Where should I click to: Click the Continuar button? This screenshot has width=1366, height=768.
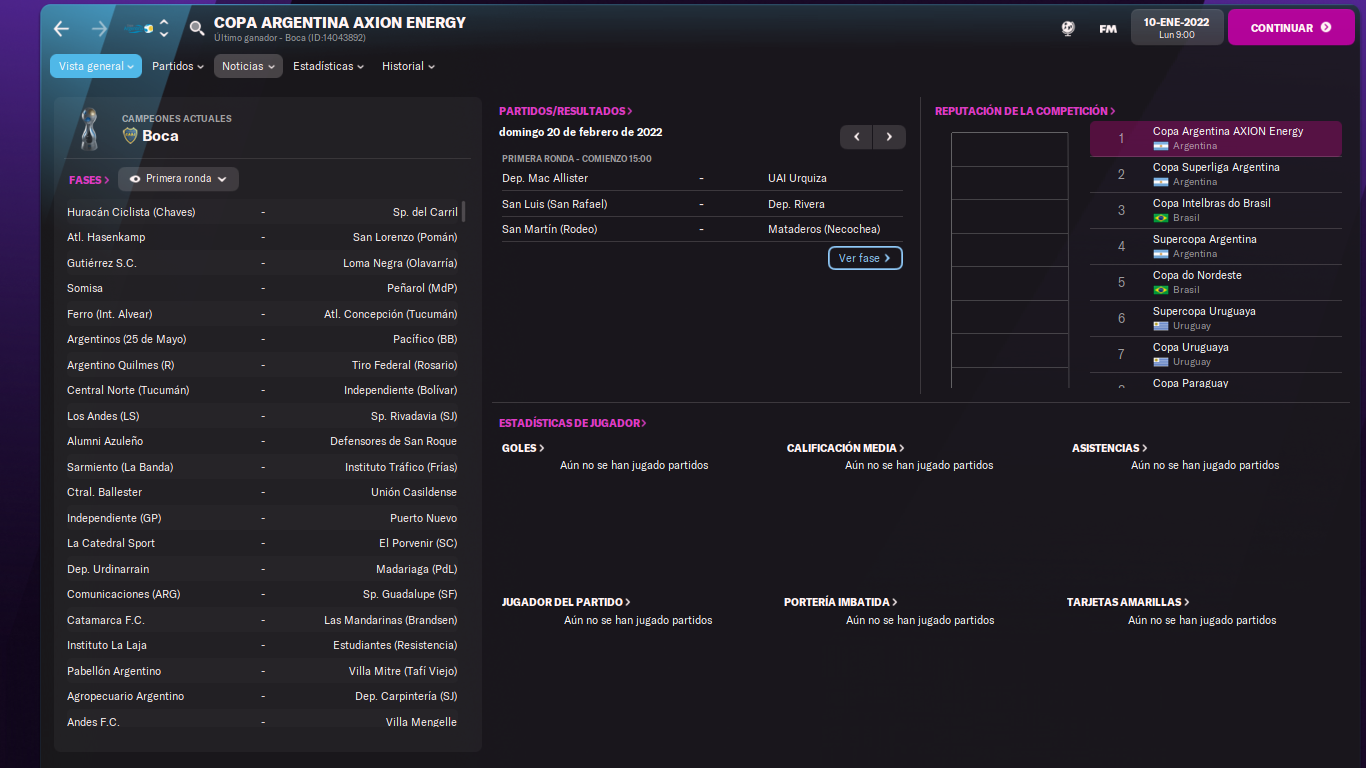(x=1291, y=28)
